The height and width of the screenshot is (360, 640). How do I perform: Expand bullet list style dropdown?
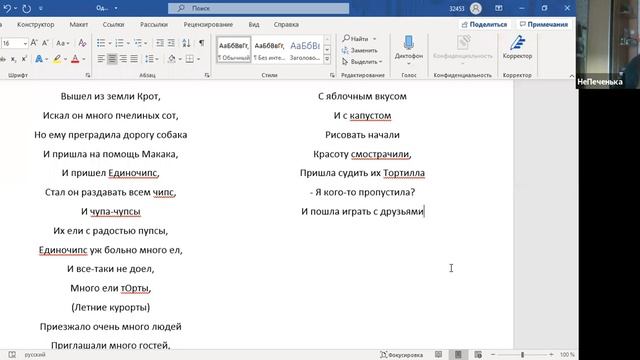point(109,43)
